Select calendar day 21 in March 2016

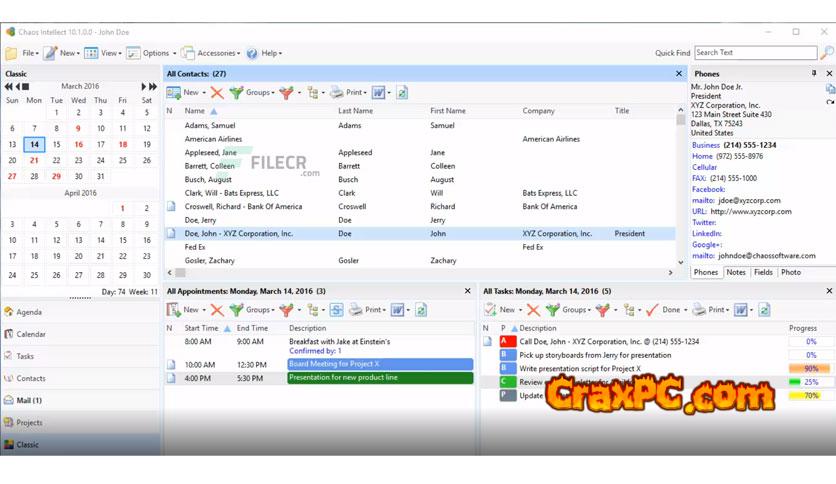pos(34,160)
